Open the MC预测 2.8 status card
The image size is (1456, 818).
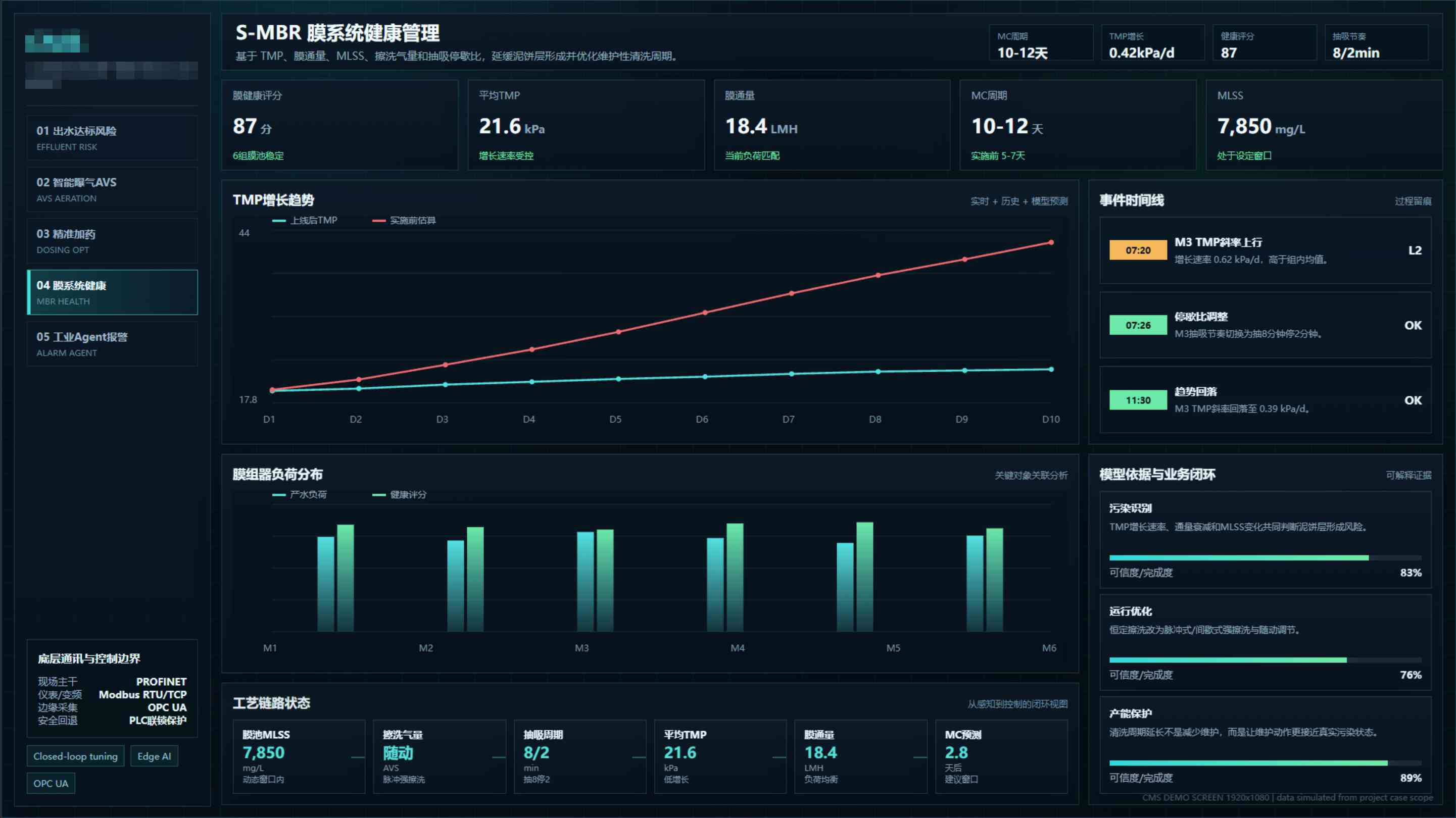pos(1001,756)
